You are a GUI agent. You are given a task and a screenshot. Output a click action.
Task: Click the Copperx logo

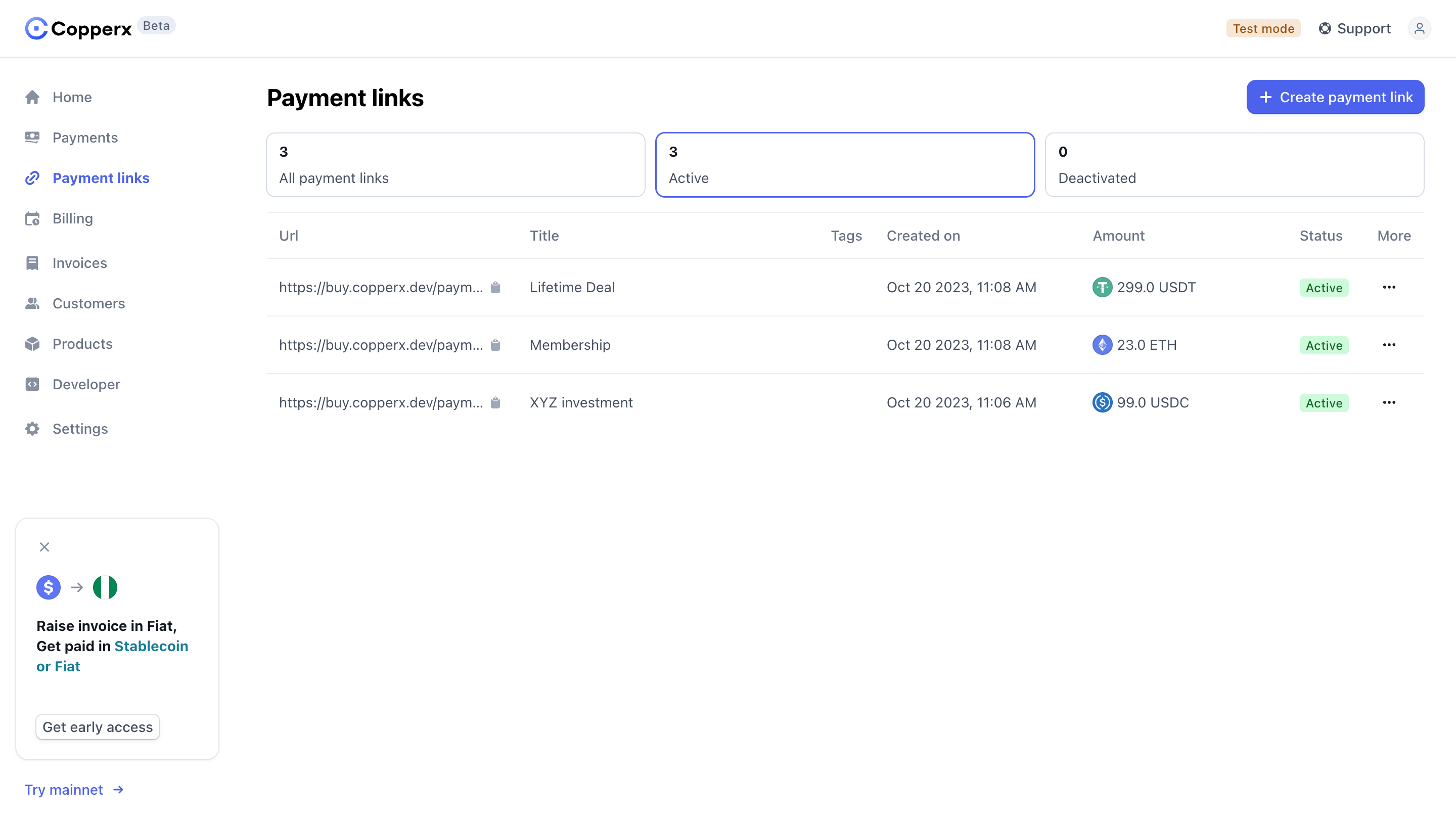pyautogui.click(x=78, y=28)
